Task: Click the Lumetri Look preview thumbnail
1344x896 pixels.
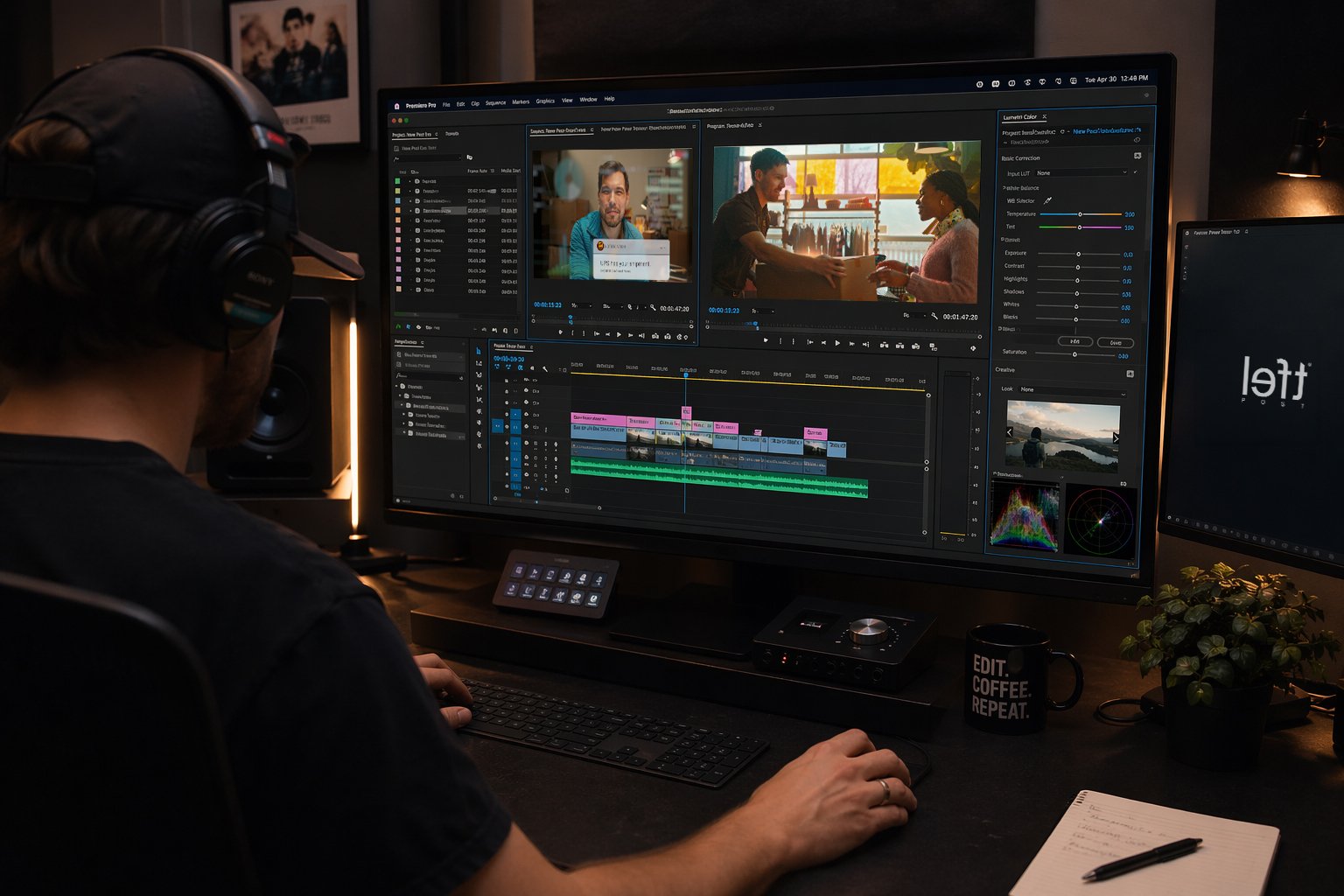Action: pyautogui.click(x=1063, y=436)
